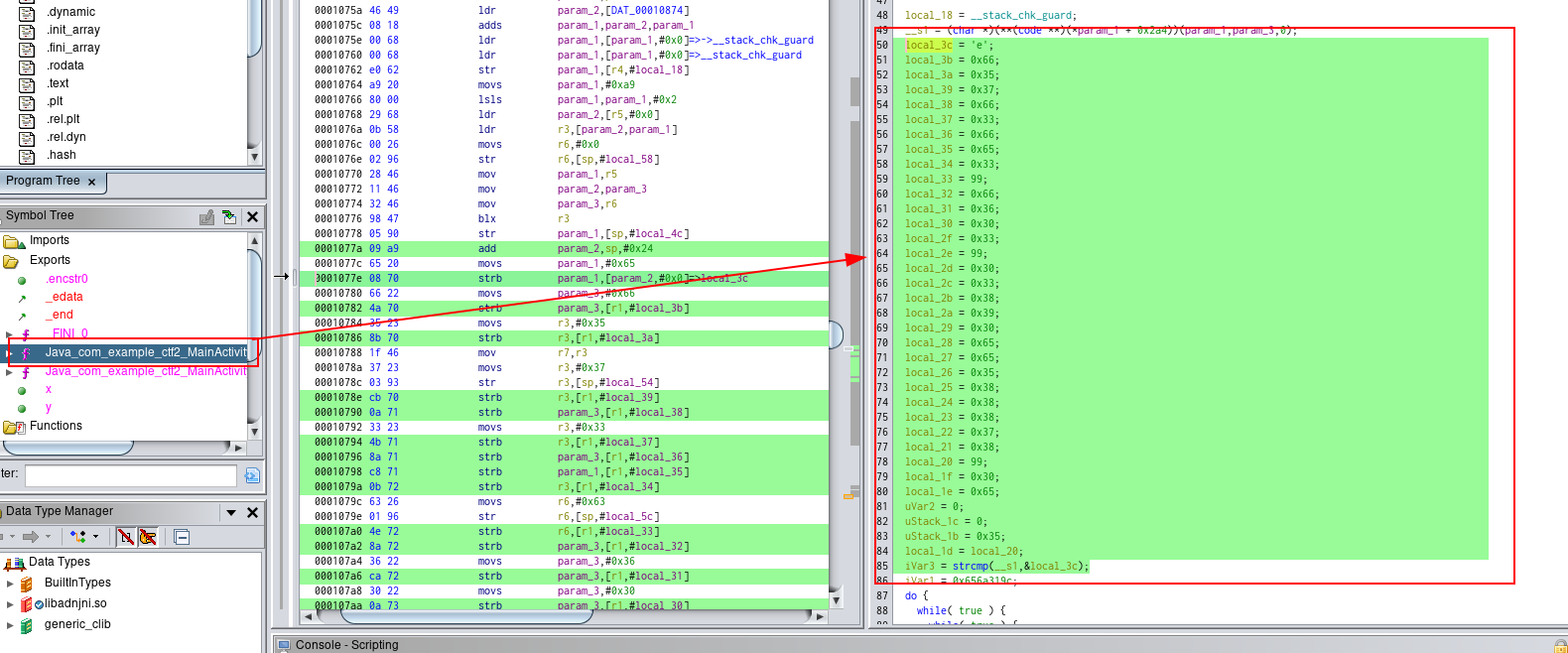The image size is (1568, 653).
Task: Click the label arrow icon beside _edata
Action: [x=22, y=298]
